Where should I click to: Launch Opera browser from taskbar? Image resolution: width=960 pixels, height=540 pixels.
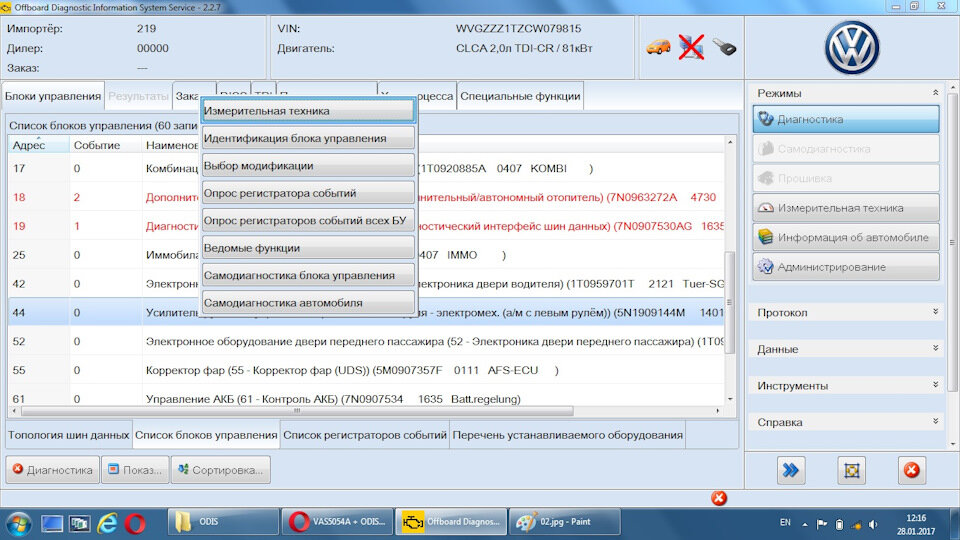tap(135, 523)
